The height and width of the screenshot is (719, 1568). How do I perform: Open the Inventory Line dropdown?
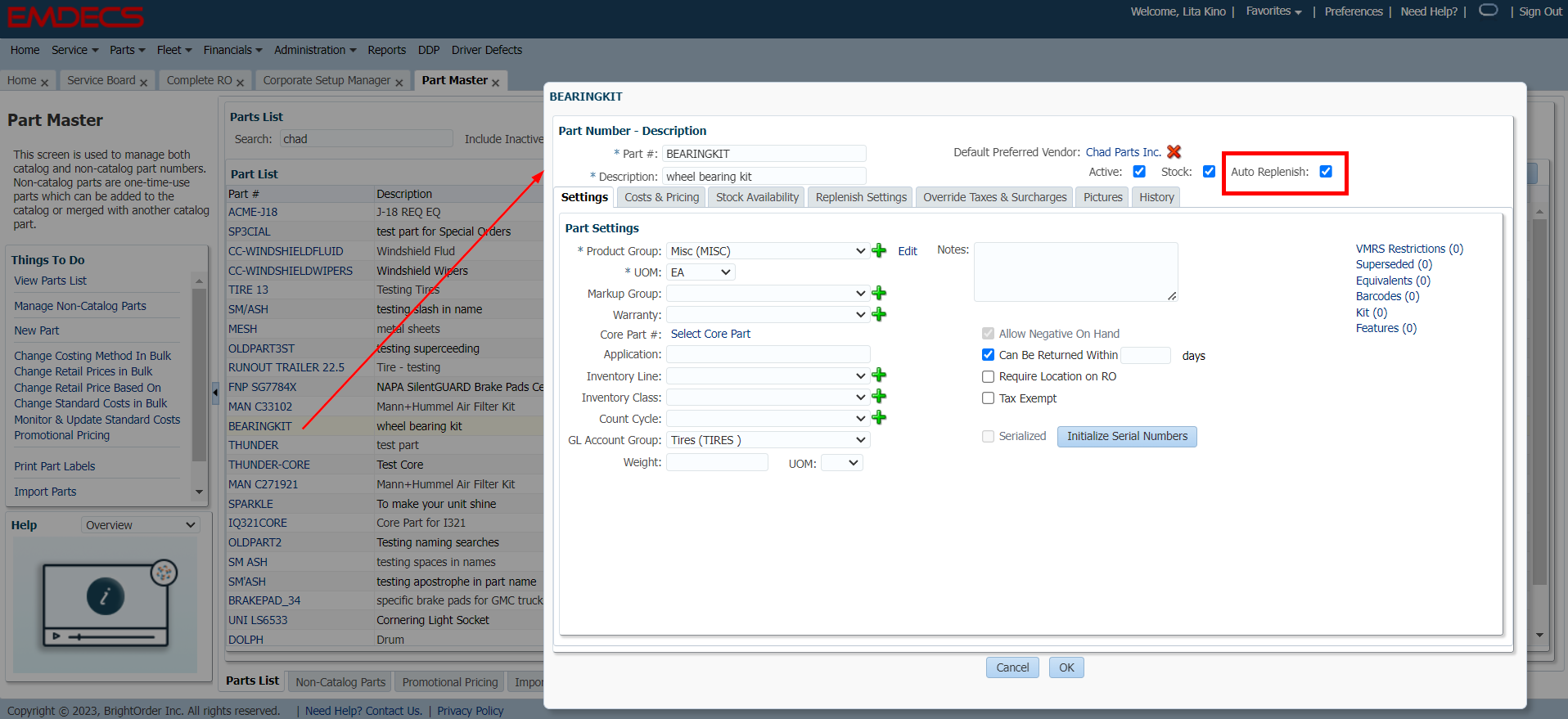[768, 375]
